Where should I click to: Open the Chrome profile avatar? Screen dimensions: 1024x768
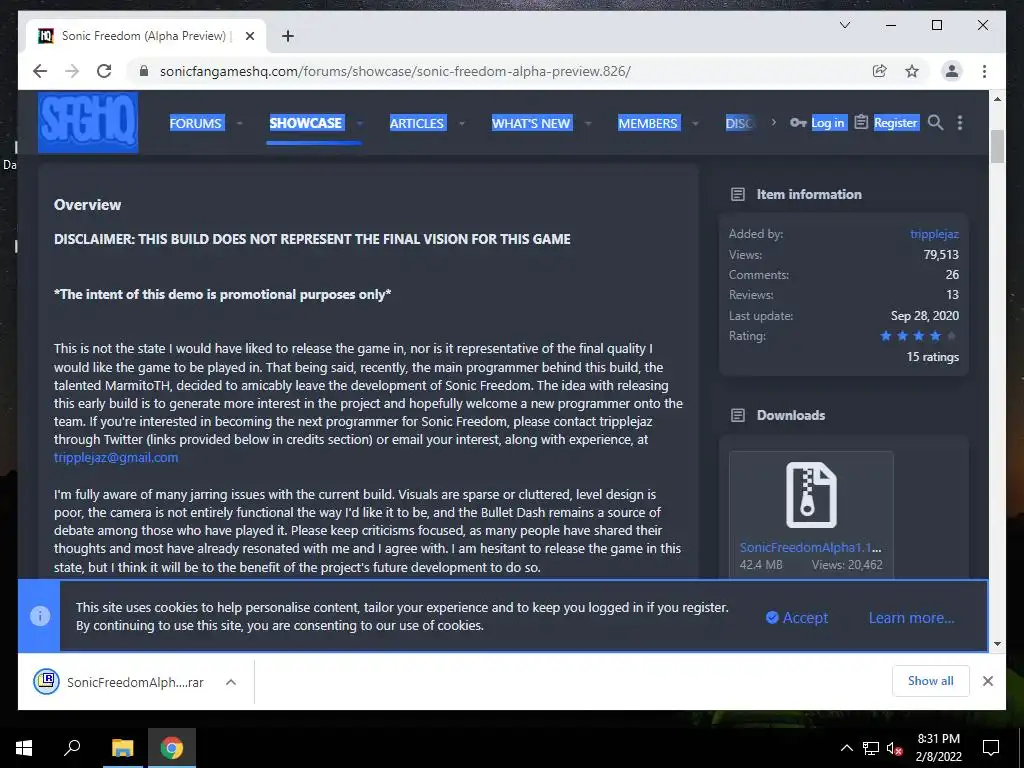pyautogui.click(x=952, y=71)
